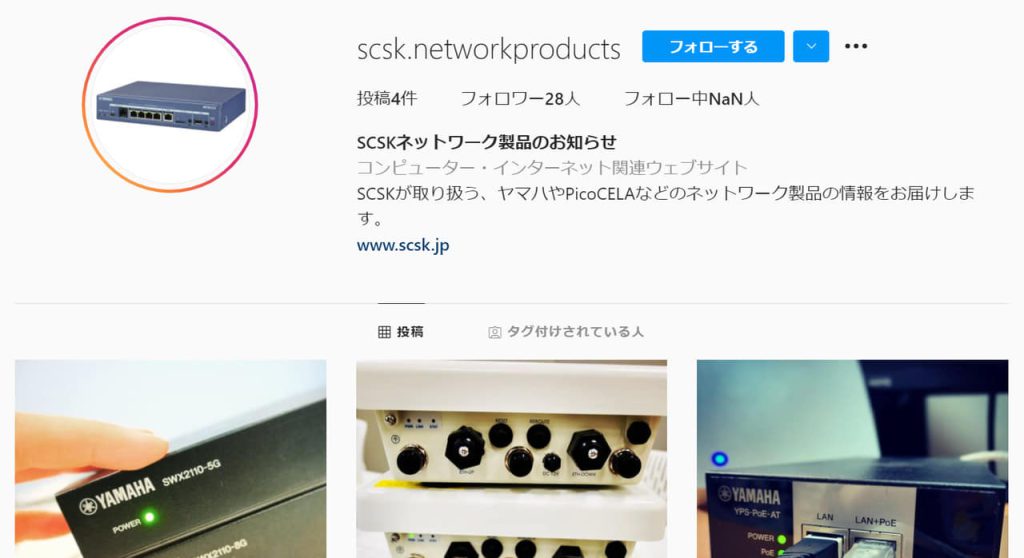Select the 投稿 posts tab

click(x=401, y=332)
